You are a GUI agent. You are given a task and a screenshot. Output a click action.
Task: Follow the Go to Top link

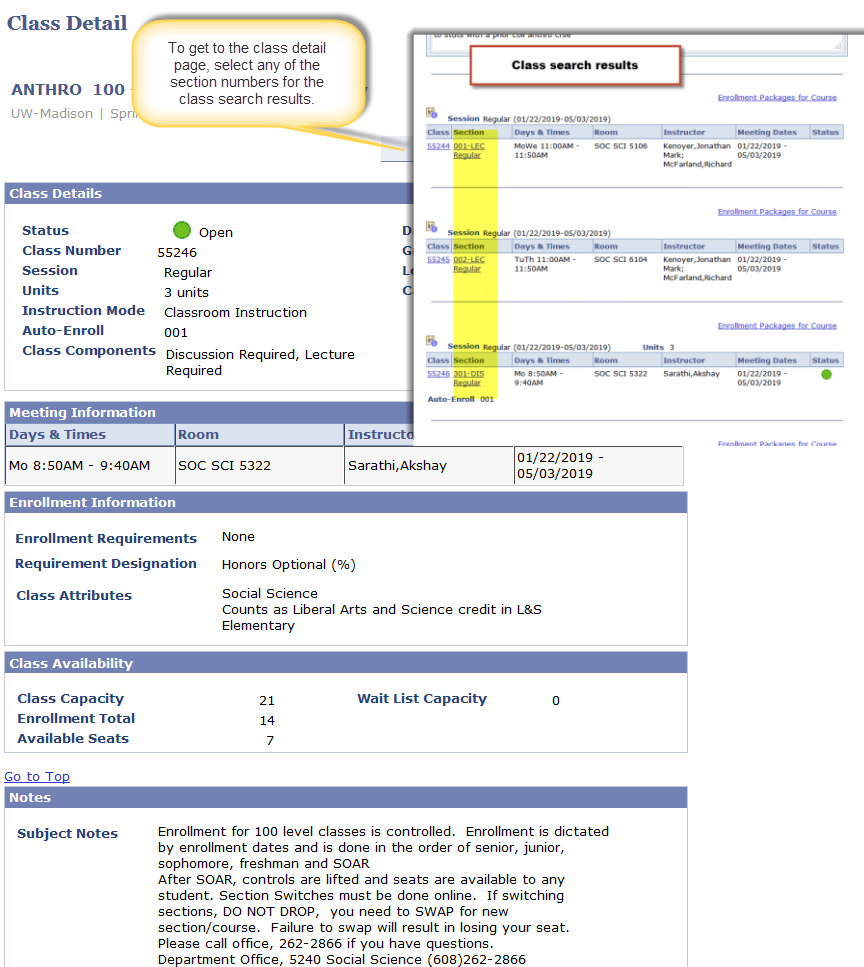37,776
